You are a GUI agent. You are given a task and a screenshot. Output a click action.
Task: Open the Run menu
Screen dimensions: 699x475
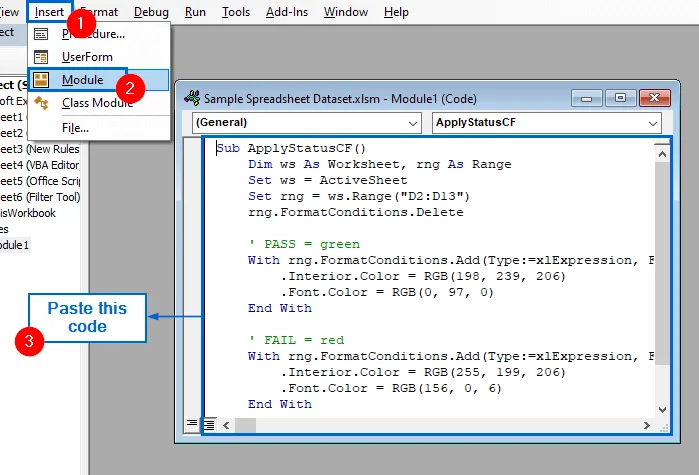195,12
